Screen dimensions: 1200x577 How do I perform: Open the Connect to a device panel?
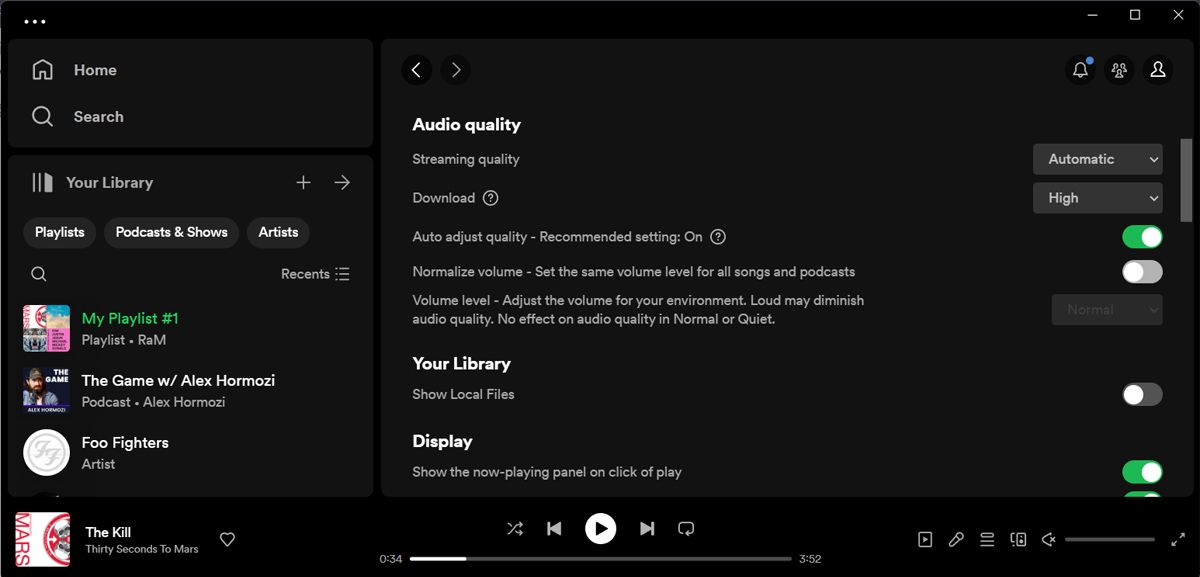1018,539
